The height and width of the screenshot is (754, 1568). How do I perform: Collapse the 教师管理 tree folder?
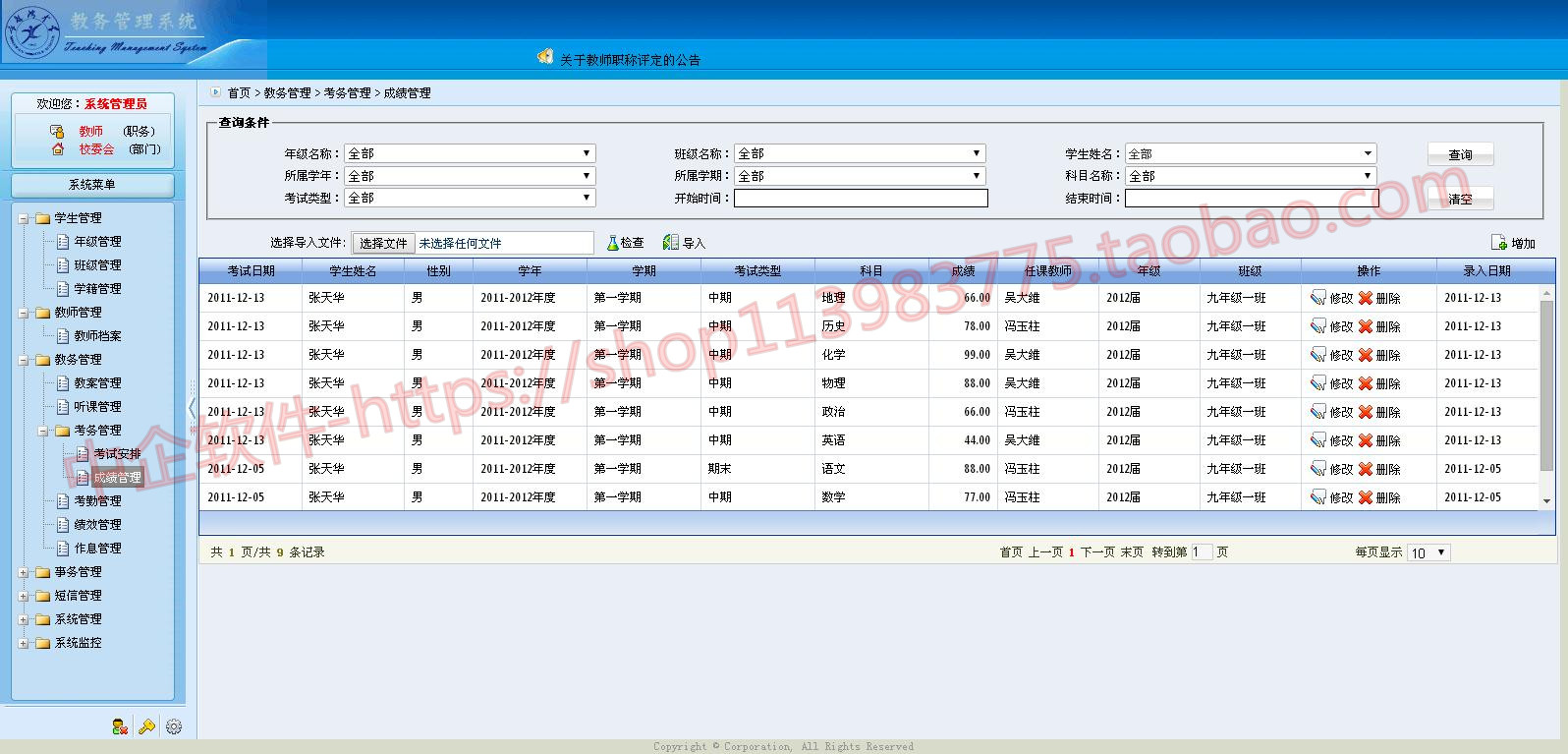tap(24, 313)
